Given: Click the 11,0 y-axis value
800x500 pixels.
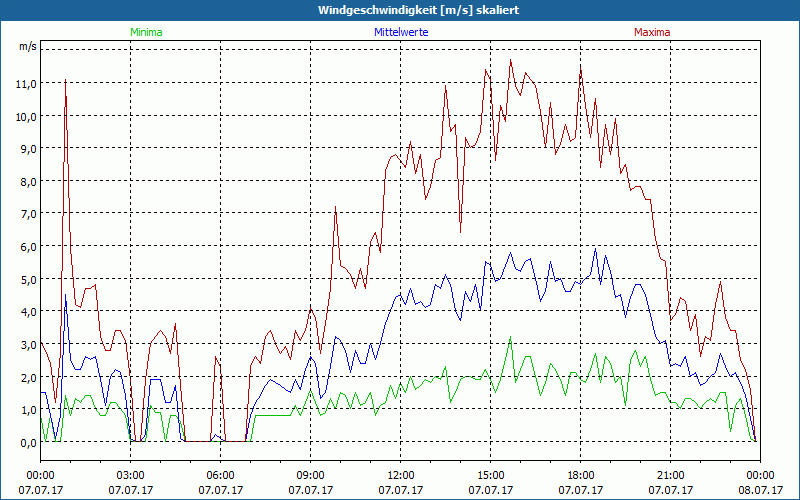Looking at the screenshot, I should (27, 84).
